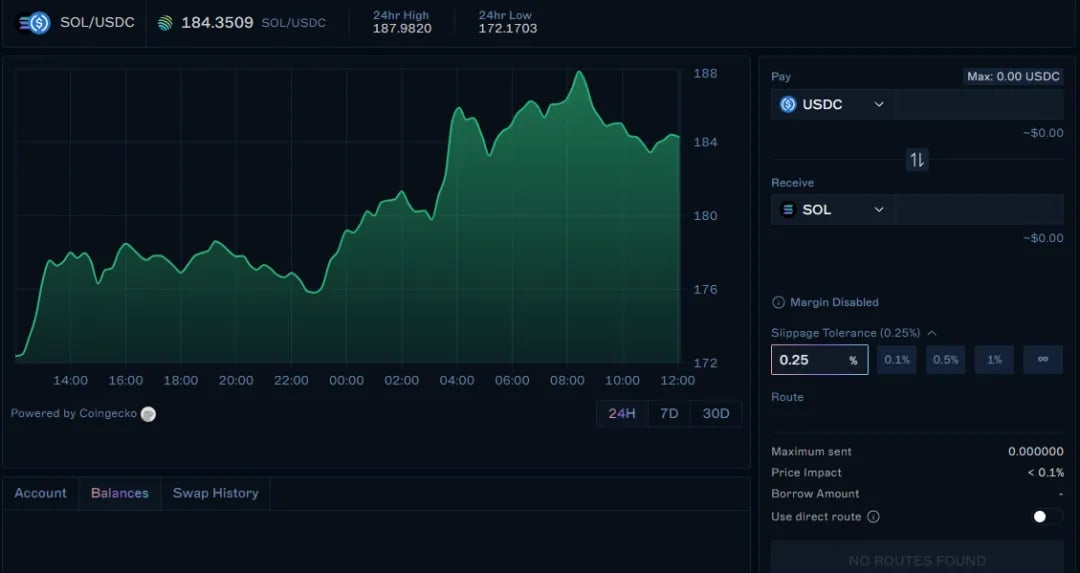Click the USDC coin icon in Pay field
The height and width of the screenshot is (573, 1080).
tap(788, 104)
